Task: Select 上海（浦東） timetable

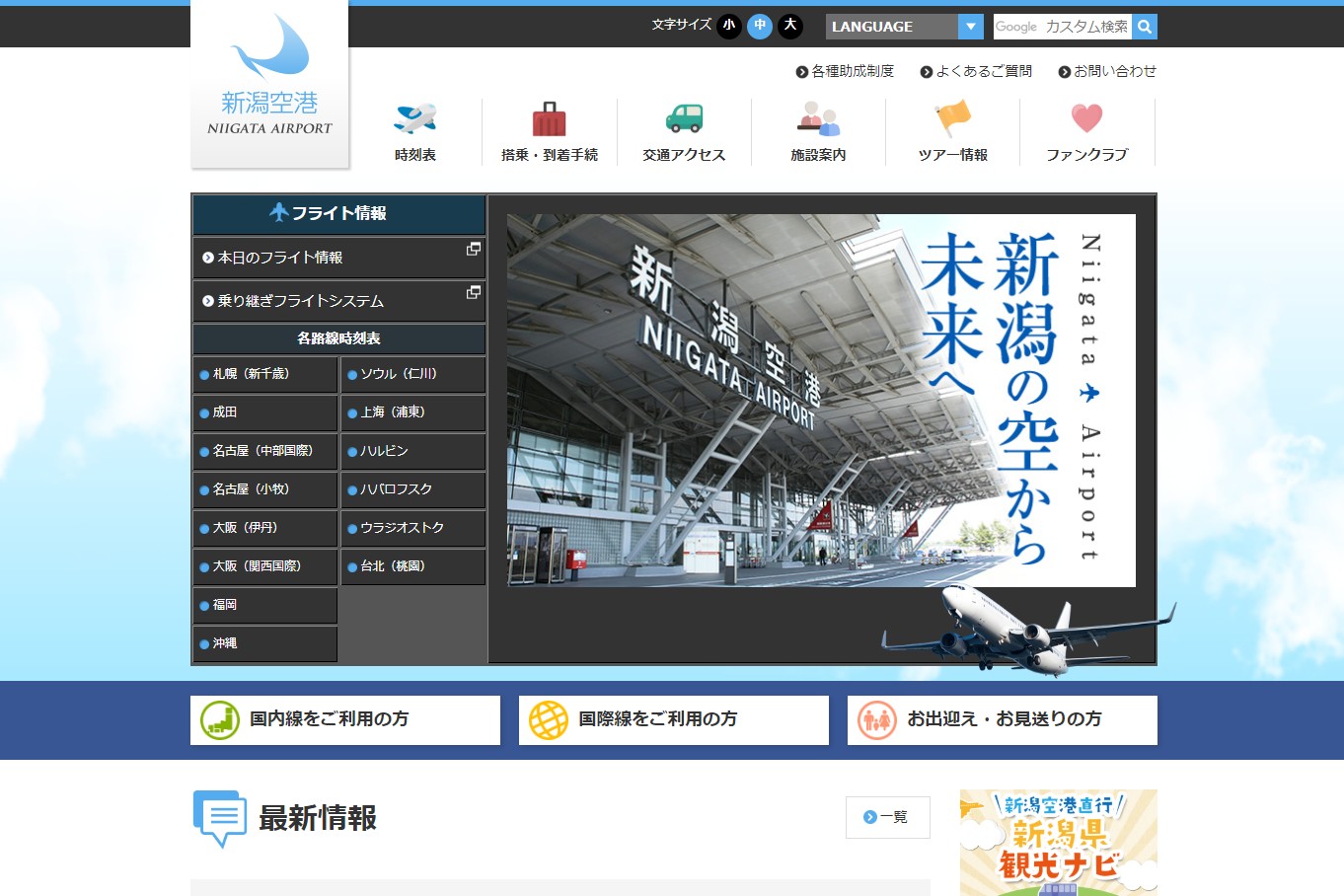Action: 412,412
